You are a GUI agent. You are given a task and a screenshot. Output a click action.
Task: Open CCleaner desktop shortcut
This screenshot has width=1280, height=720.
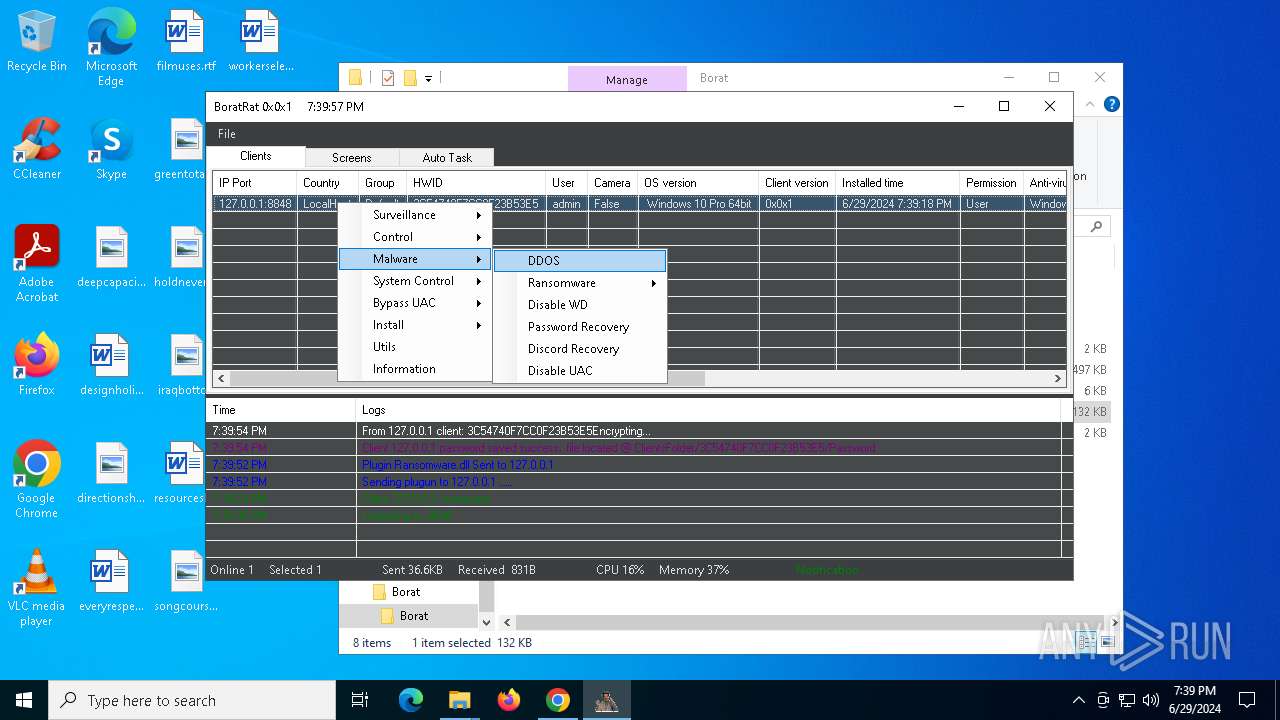(x=36, y=148)
